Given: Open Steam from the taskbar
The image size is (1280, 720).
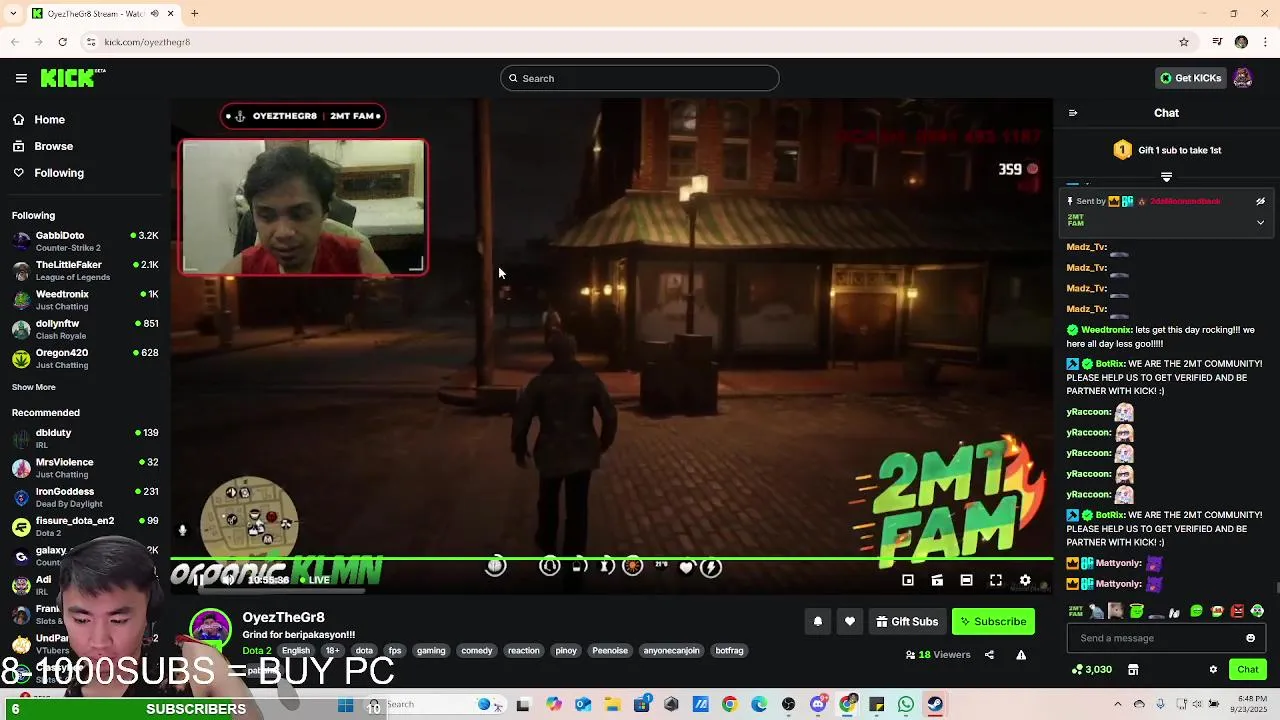Looking at the screenshot, I should point(935,705).
